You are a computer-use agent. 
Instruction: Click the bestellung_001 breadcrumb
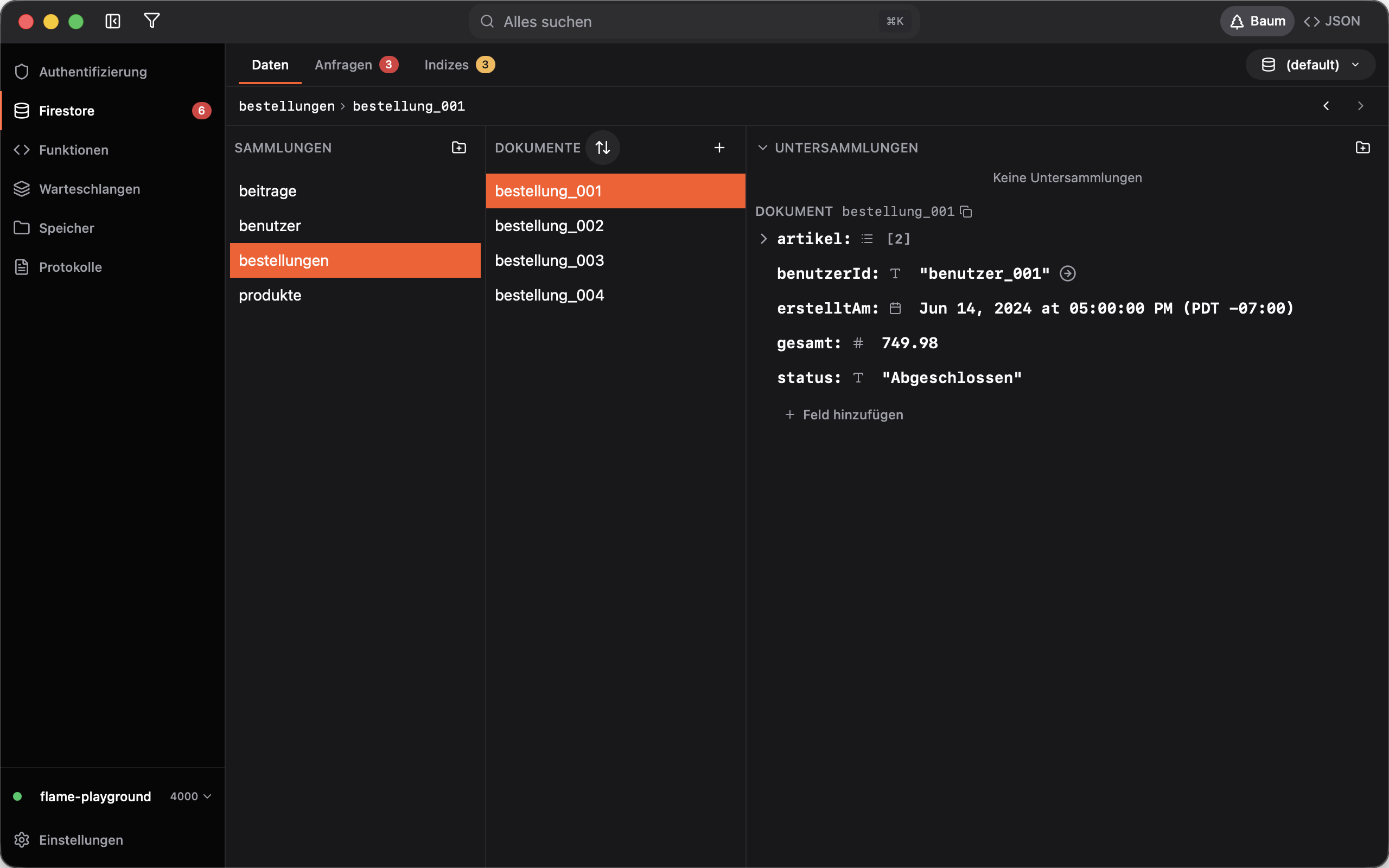click(409, 106)
